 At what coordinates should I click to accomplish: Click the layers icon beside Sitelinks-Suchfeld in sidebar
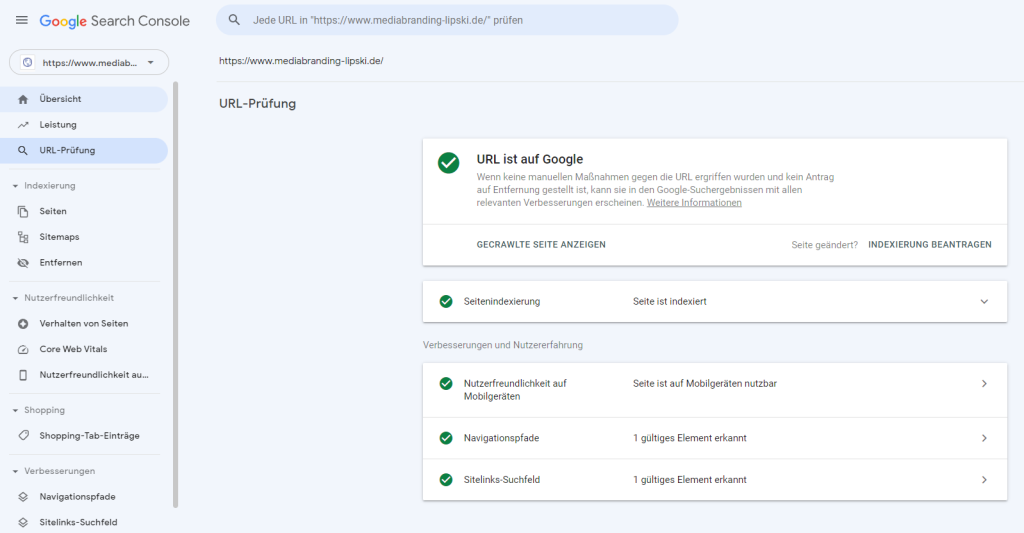tap(23, 523)
